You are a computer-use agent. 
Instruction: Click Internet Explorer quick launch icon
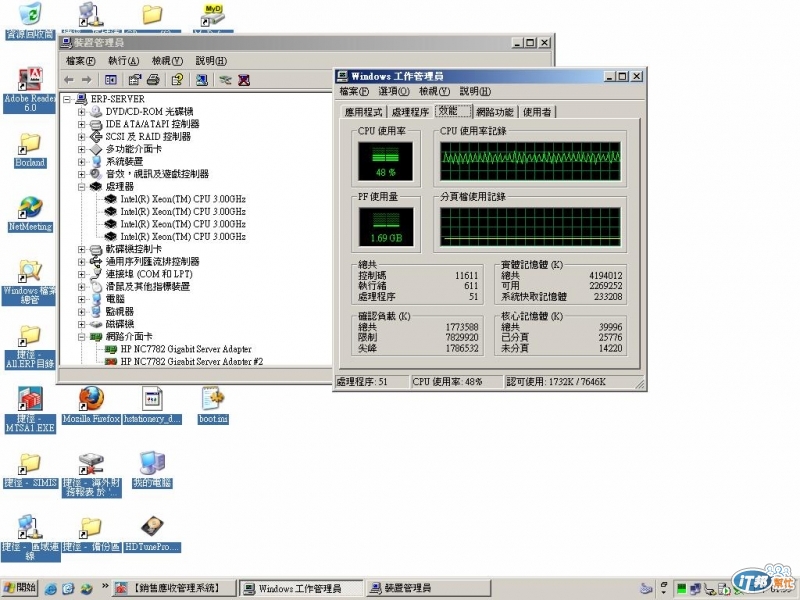(51, 588)
